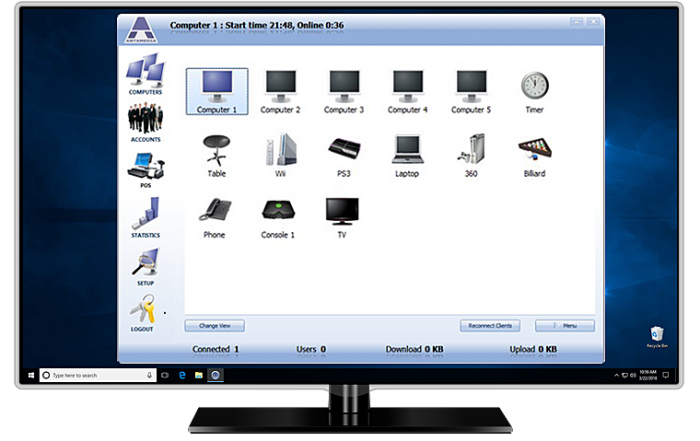The image size is (700, 441).
Task: Click the taskbar clock
Action: pos(648,375)
